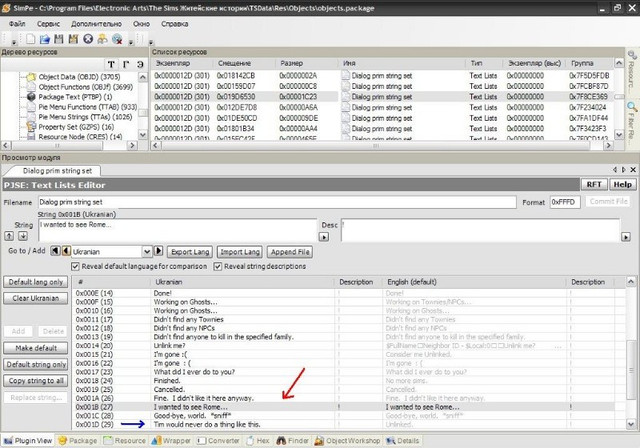Click the Object Data (OBJD) folder icon
Viewport: 640px width, 448px height.
click(x=31, y=77)
